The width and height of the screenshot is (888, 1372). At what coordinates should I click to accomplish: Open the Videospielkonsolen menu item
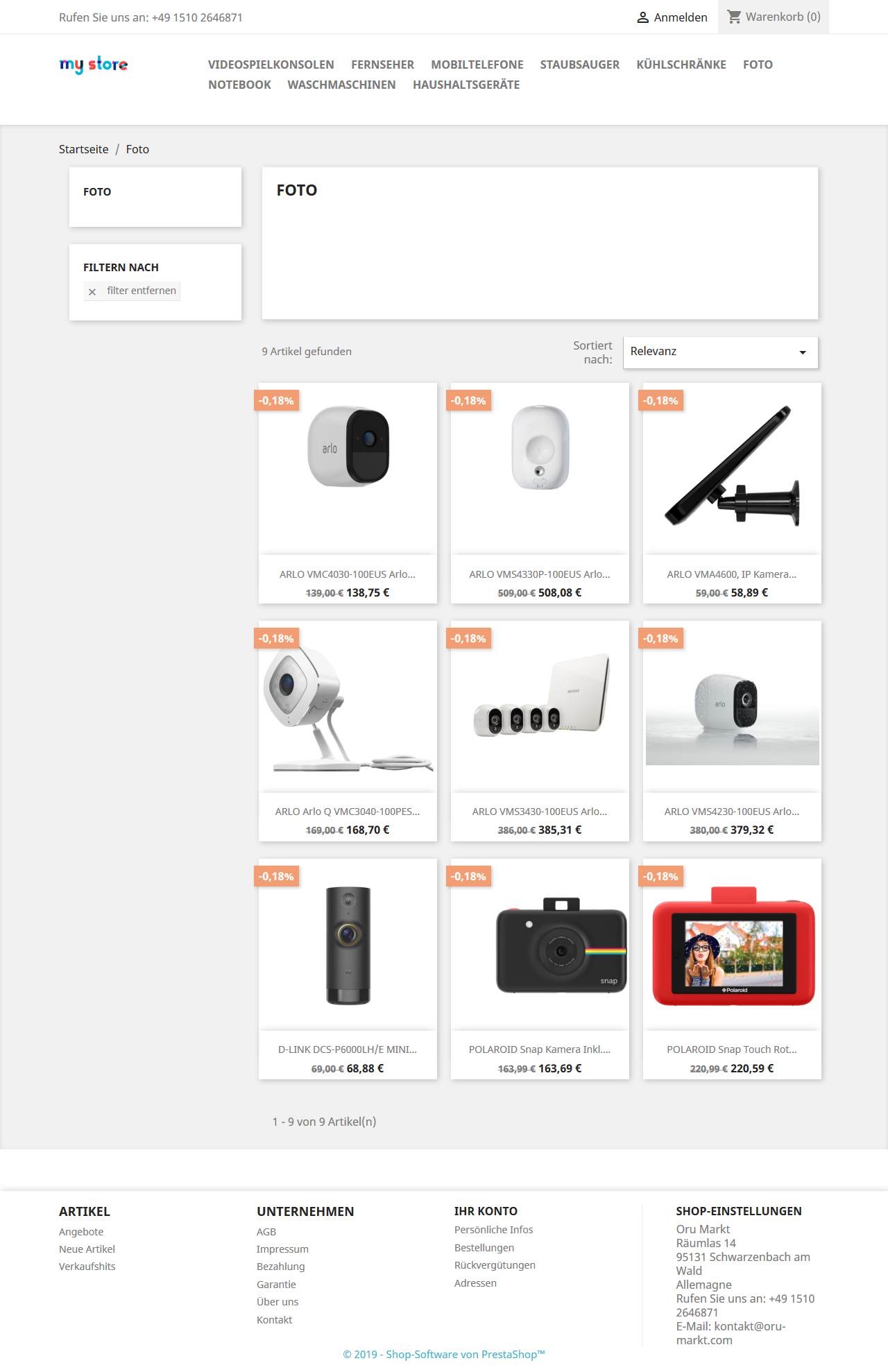point(271,65)
